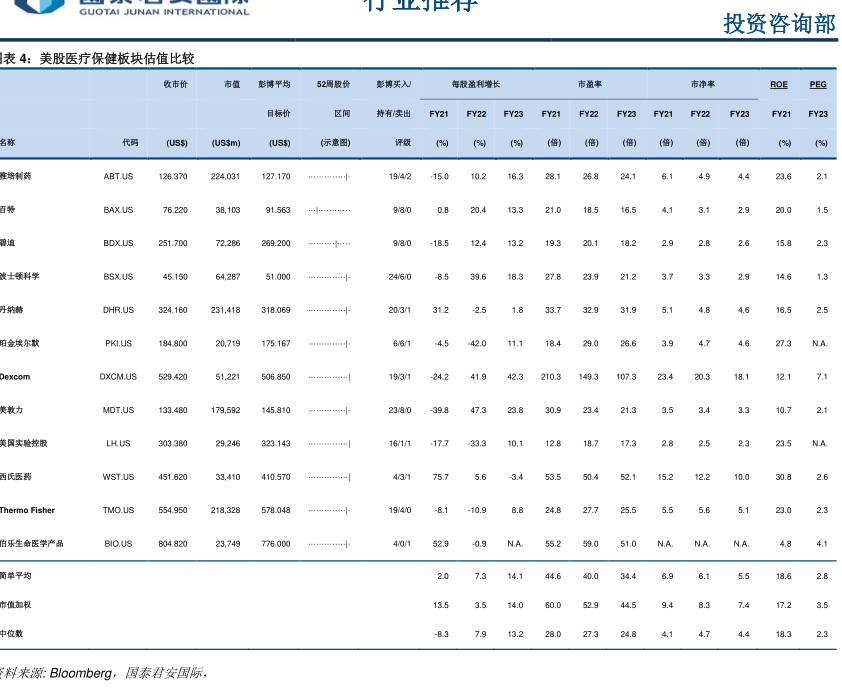Click the underlined PEG column header
This screenshot has width=842, height=693.
[x=817, y=85]
